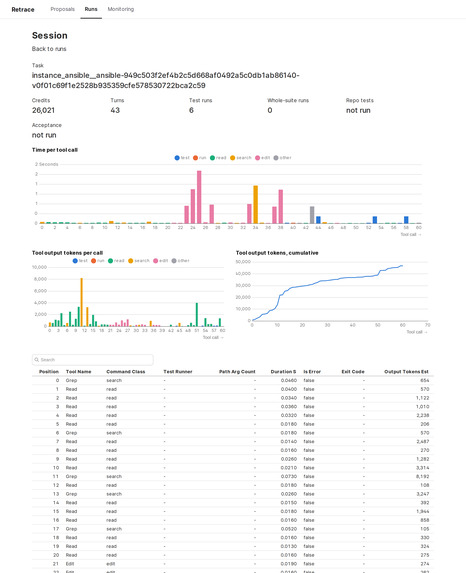Click duration cell 0.0520
Image resolution: width=466 pixels, height=573 pixels.
[289, 529]
